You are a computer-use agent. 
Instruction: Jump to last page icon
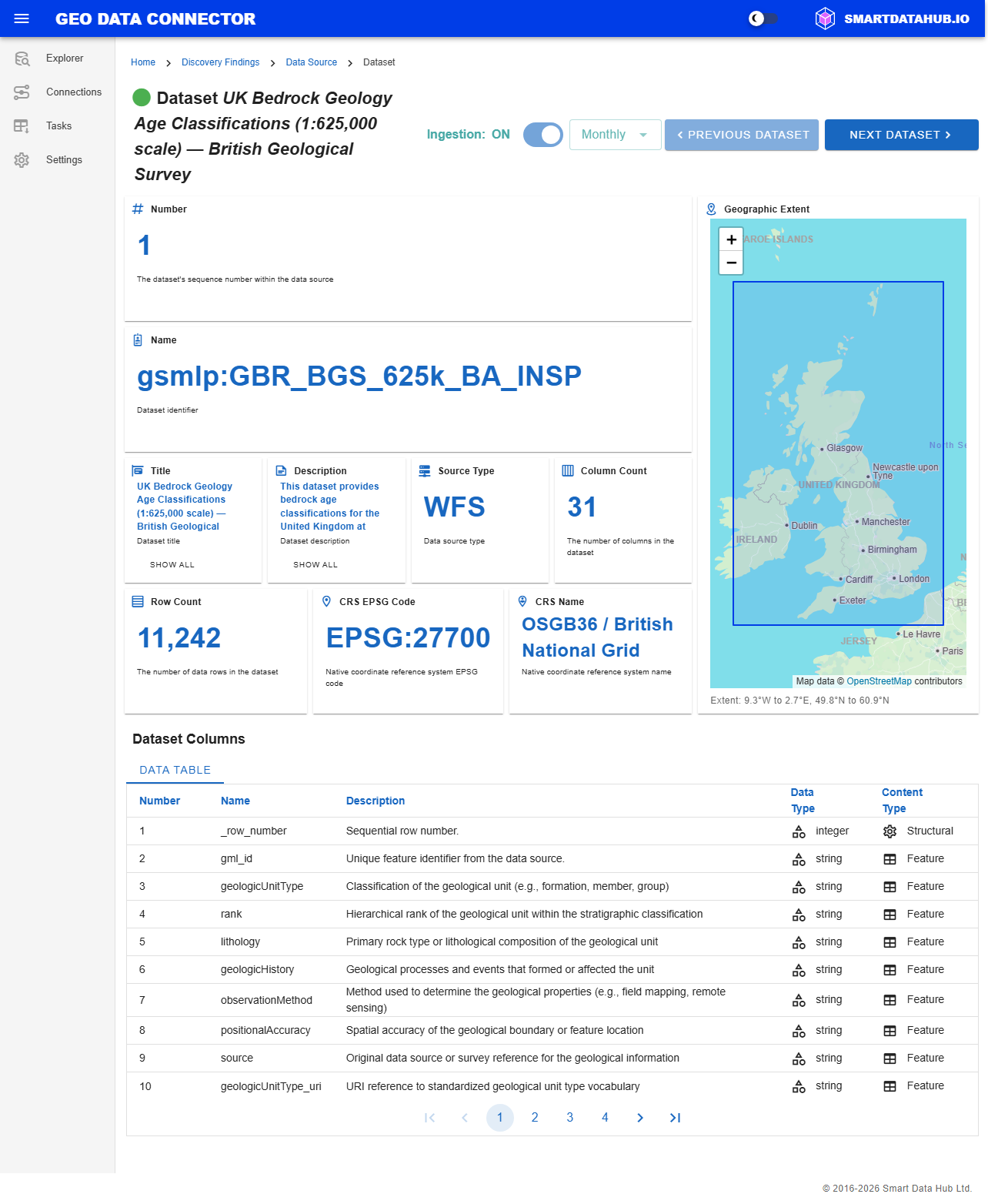[675, 1118]
